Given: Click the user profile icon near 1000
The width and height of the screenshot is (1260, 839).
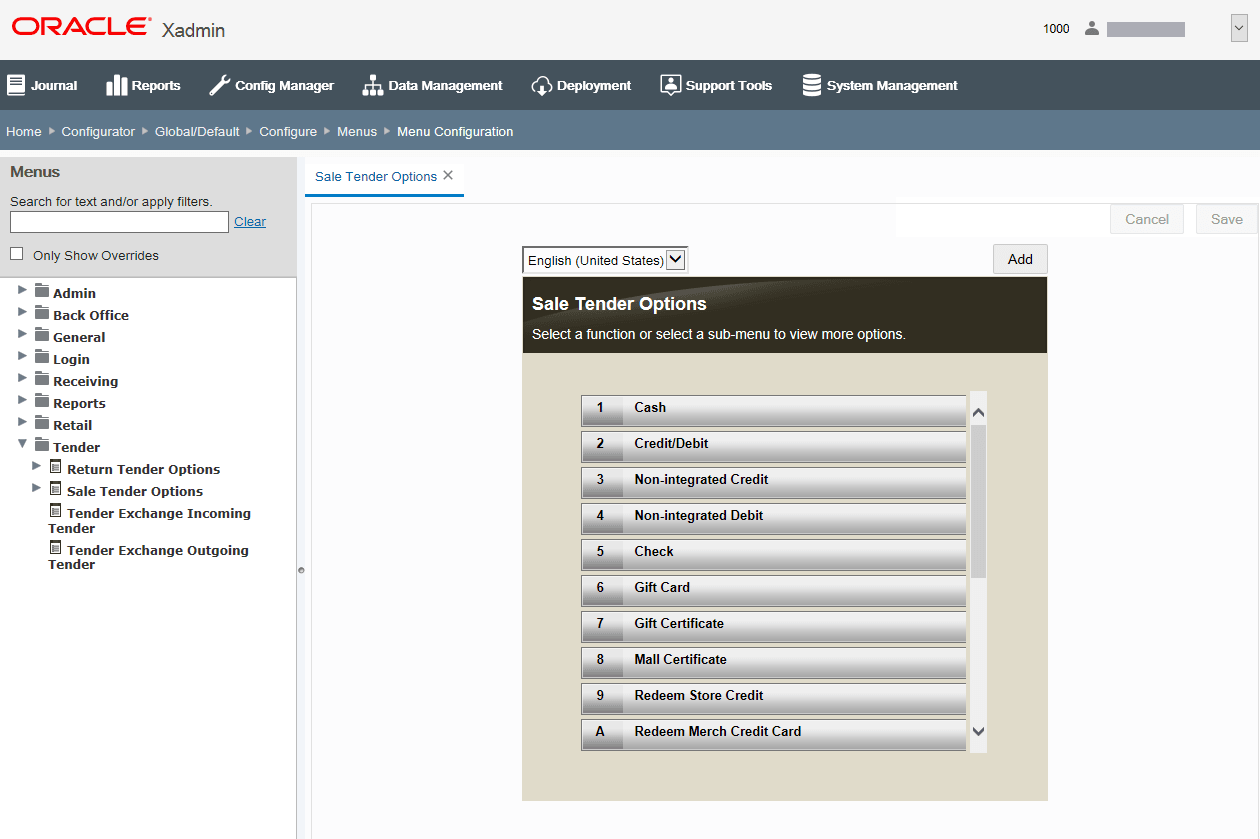Looking at the screenshot, I should (1091, 28).
